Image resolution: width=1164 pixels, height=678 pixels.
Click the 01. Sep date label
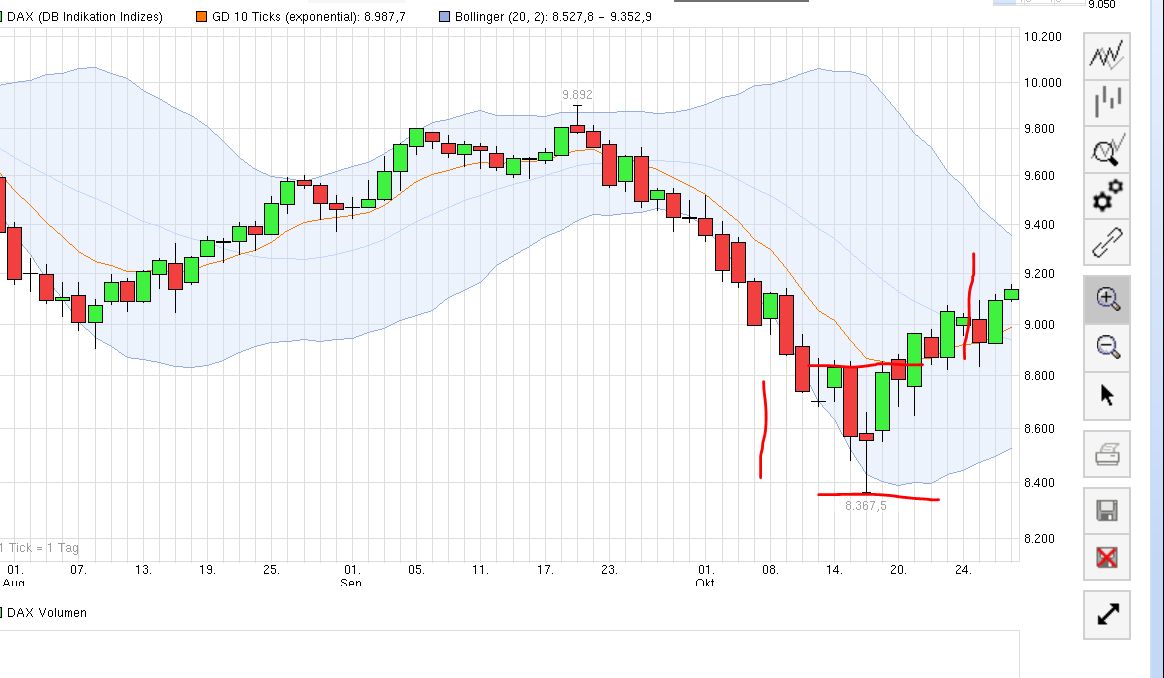pos(352,576)
